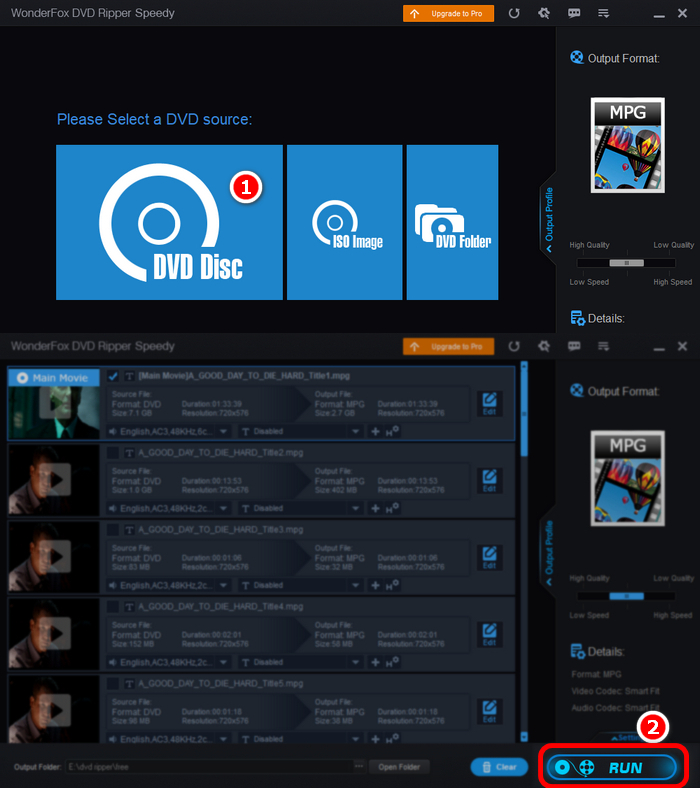Click the plus add-subtitle icon for Title1
This screenshot has height=788, width=700.
[375, 432]
